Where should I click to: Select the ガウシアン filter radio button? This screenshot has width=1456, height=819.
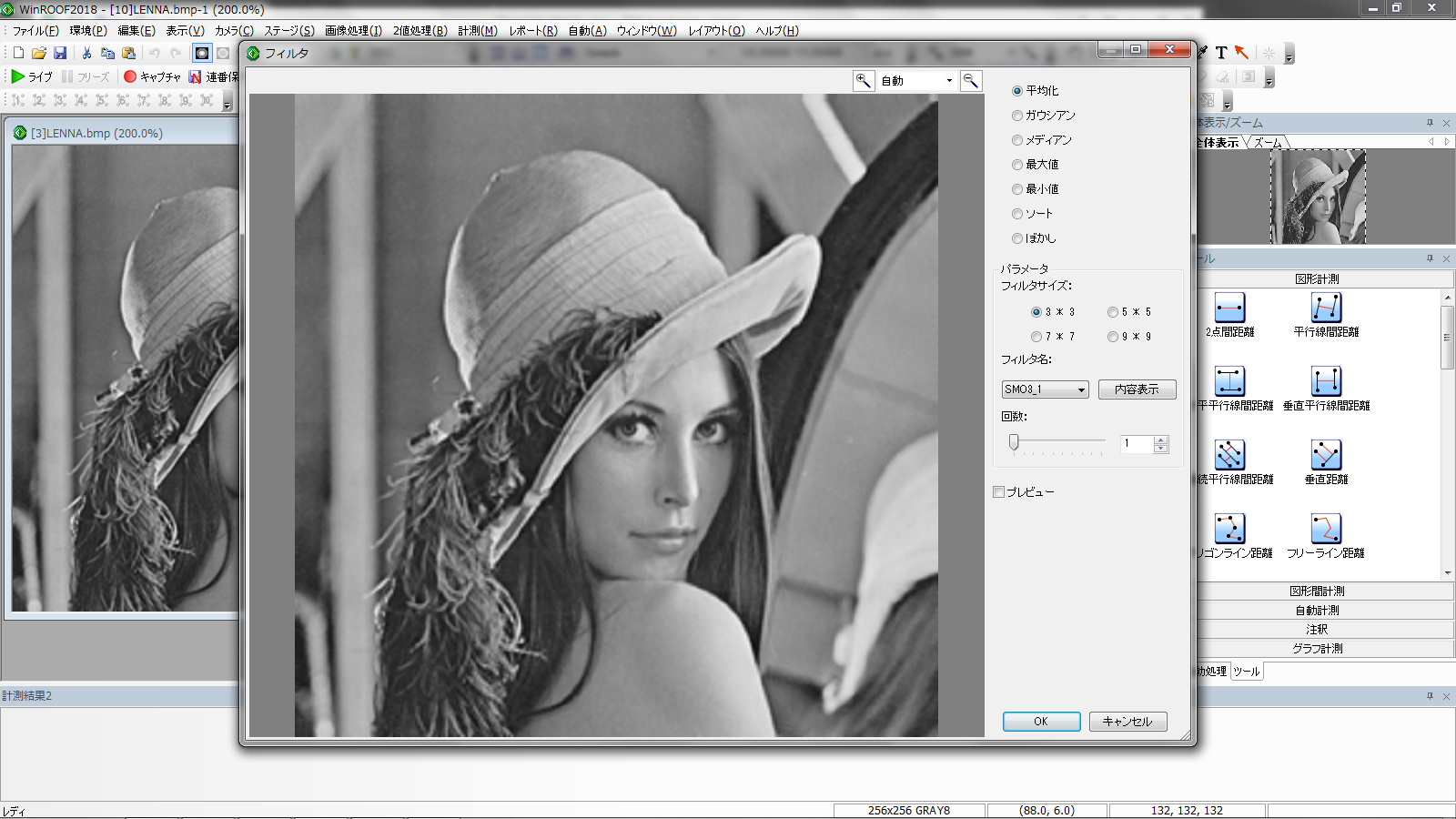pos(1017,116)
